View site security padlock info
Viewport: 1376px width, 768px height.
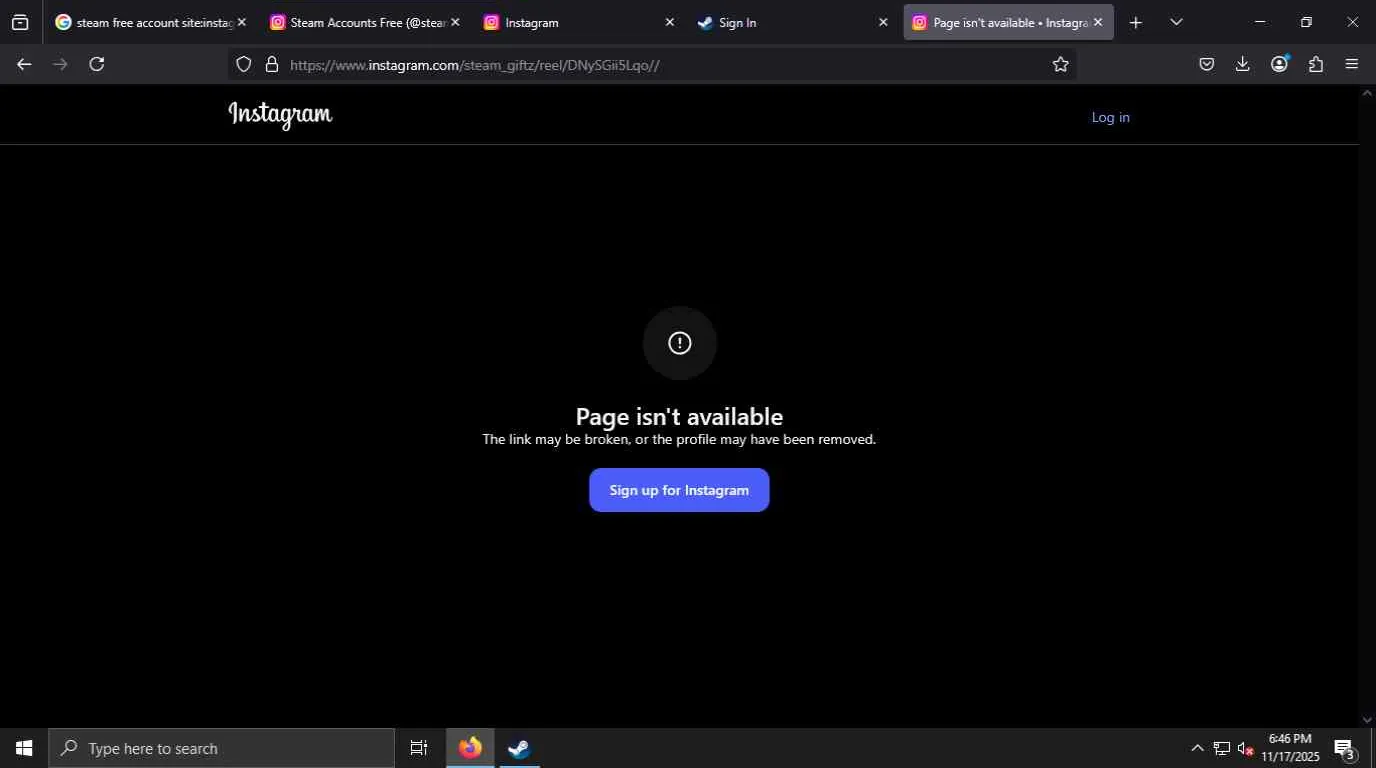tap(271, 65)
